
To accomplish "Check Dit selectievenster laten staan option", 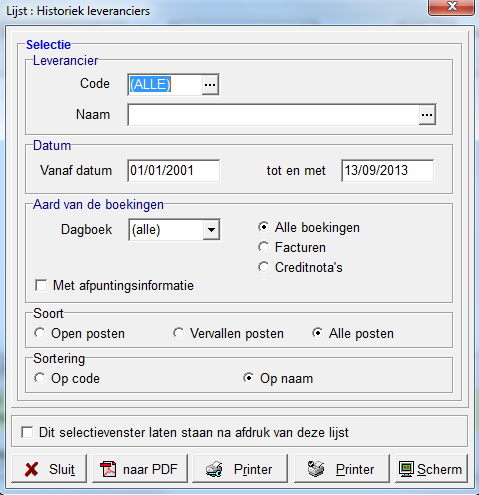I will [27, 432].
